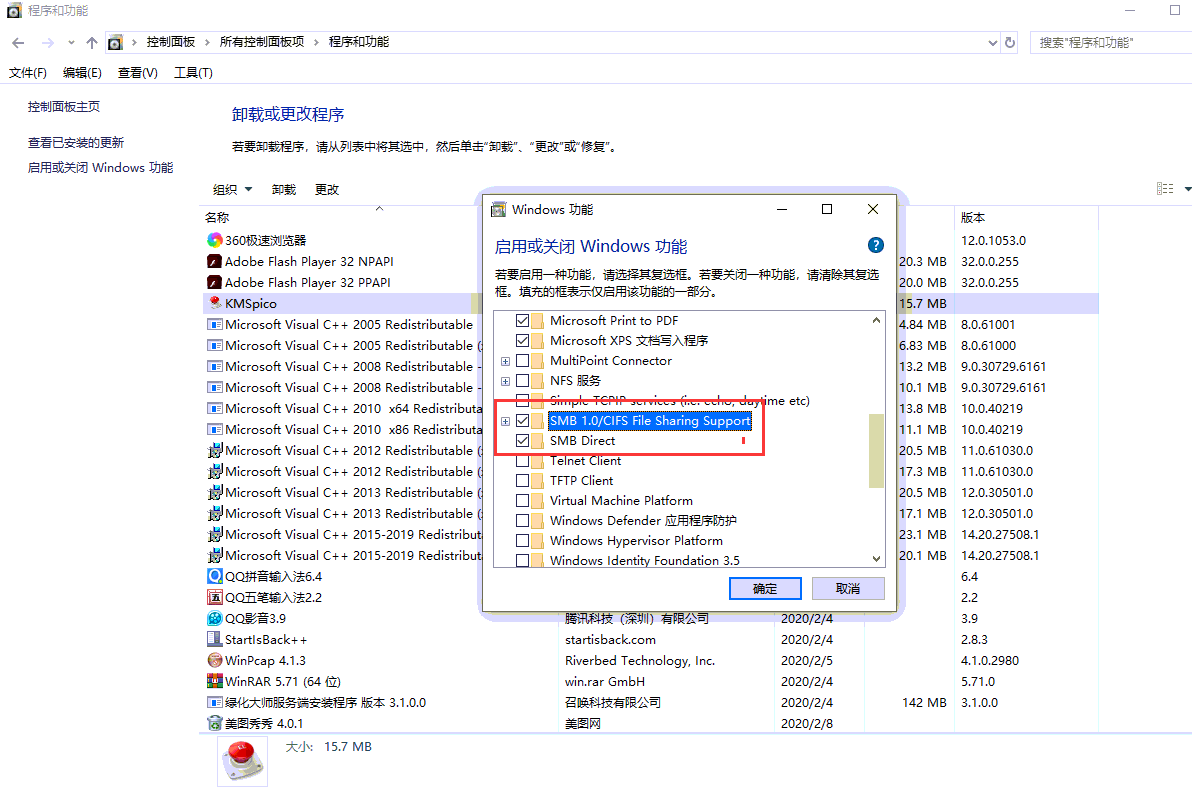Click the 360极速浏览器 program icon
The image size is (1192, 790).
pos(214,240)
